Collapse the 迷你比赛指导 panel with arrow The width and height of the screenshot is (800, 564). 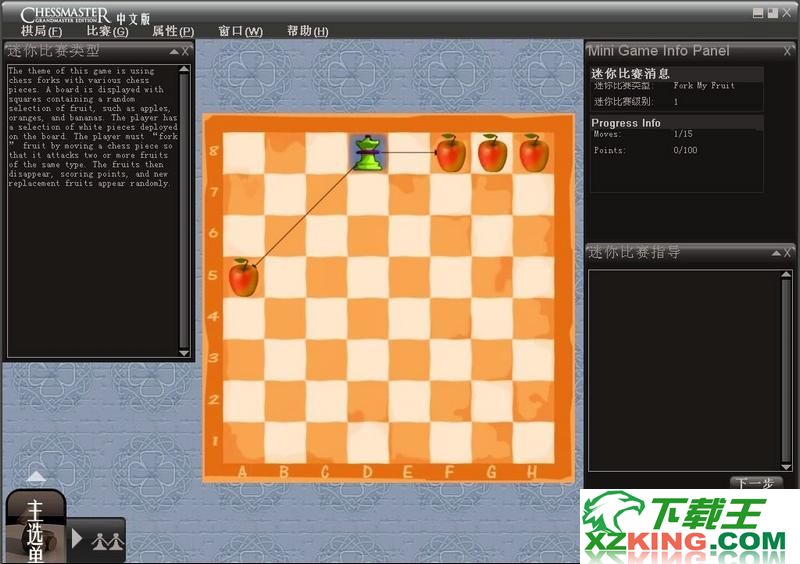pos(776,253)
